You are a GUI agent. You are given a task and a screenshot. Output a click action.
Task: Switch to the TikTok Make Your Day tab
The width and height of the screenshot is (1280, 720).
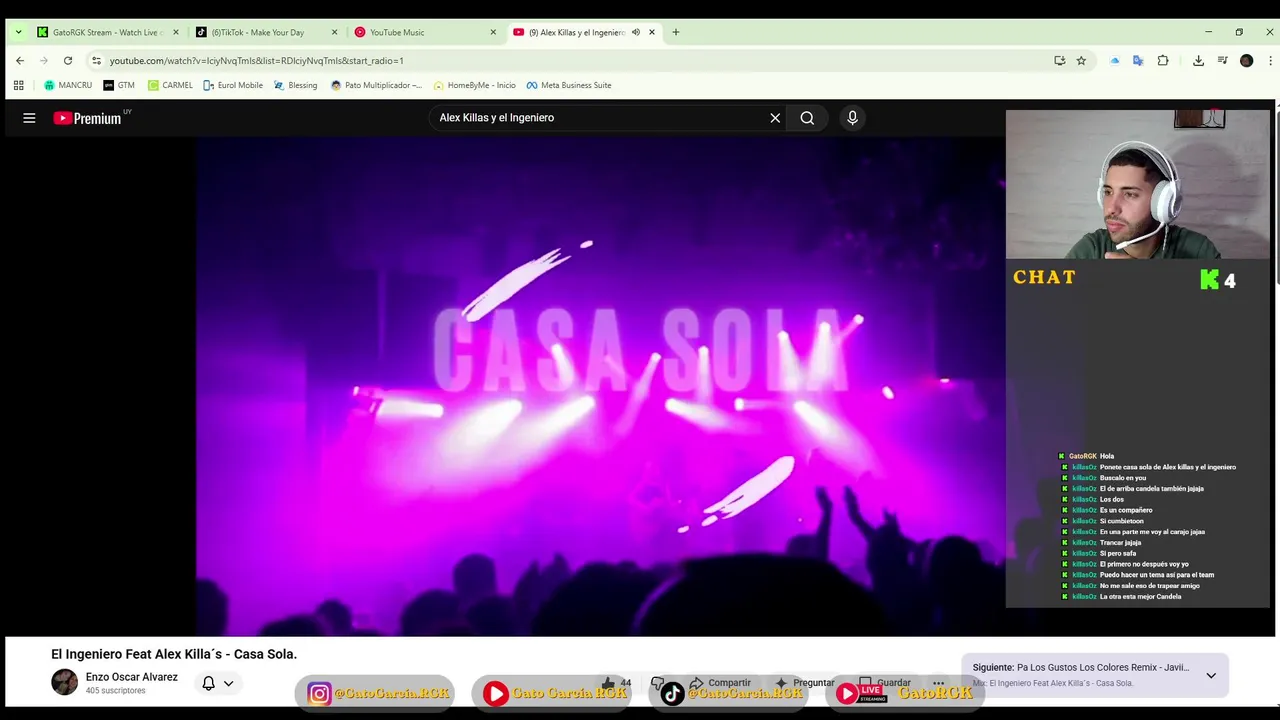266,32
